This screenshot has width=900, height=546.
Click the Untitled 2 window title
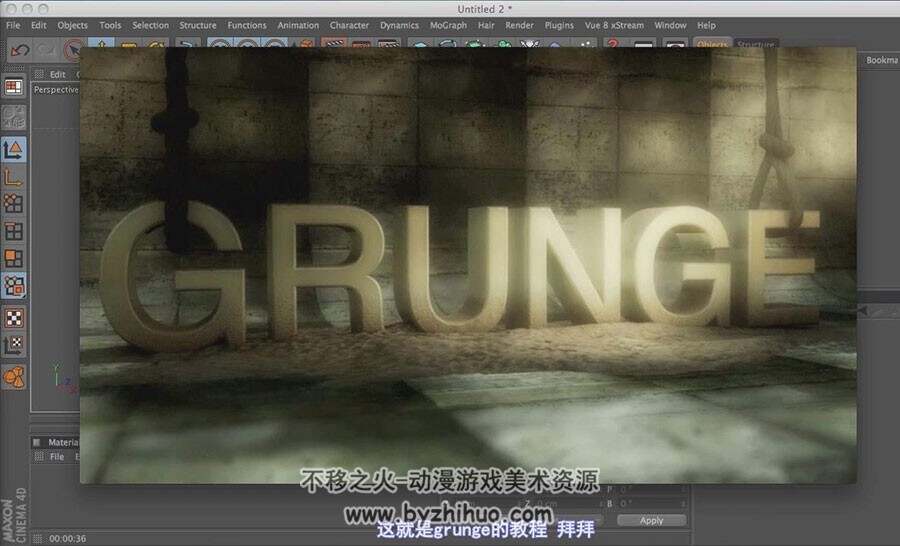click(x=484, y=9)
